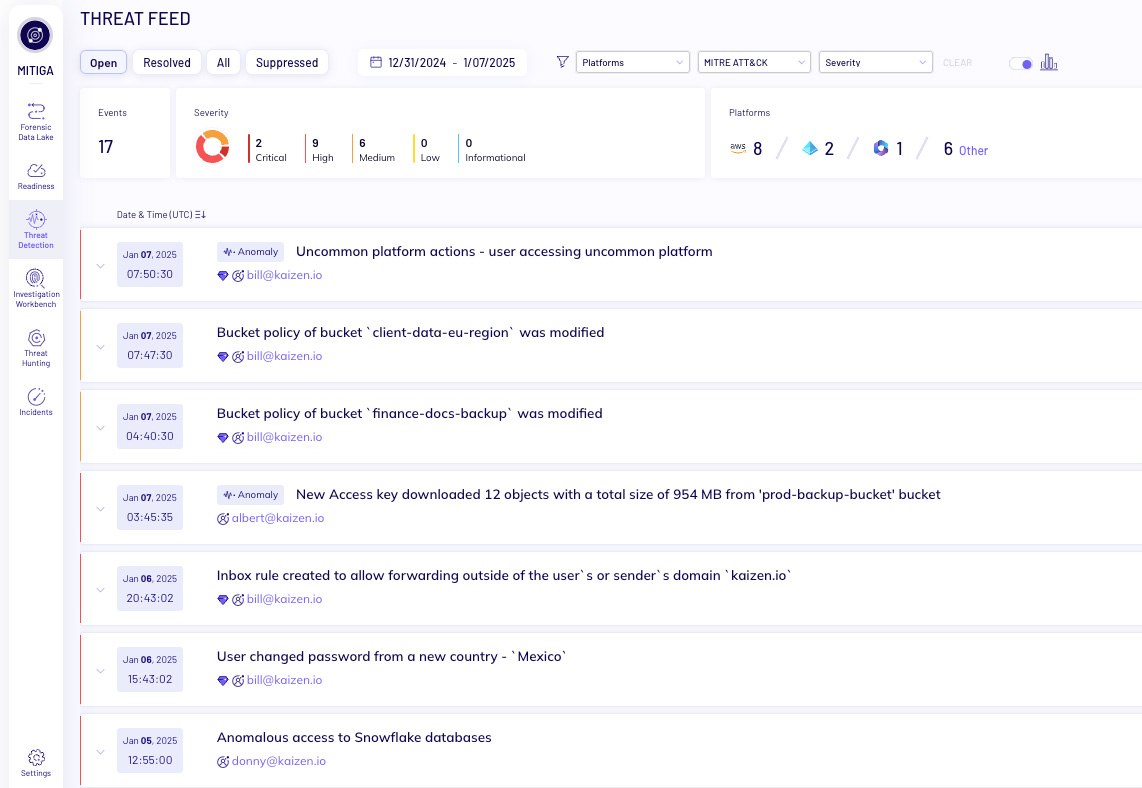The image size is (1142, 788).
Task: Open the Severity filter dropdown
Action: coord(875,62)
